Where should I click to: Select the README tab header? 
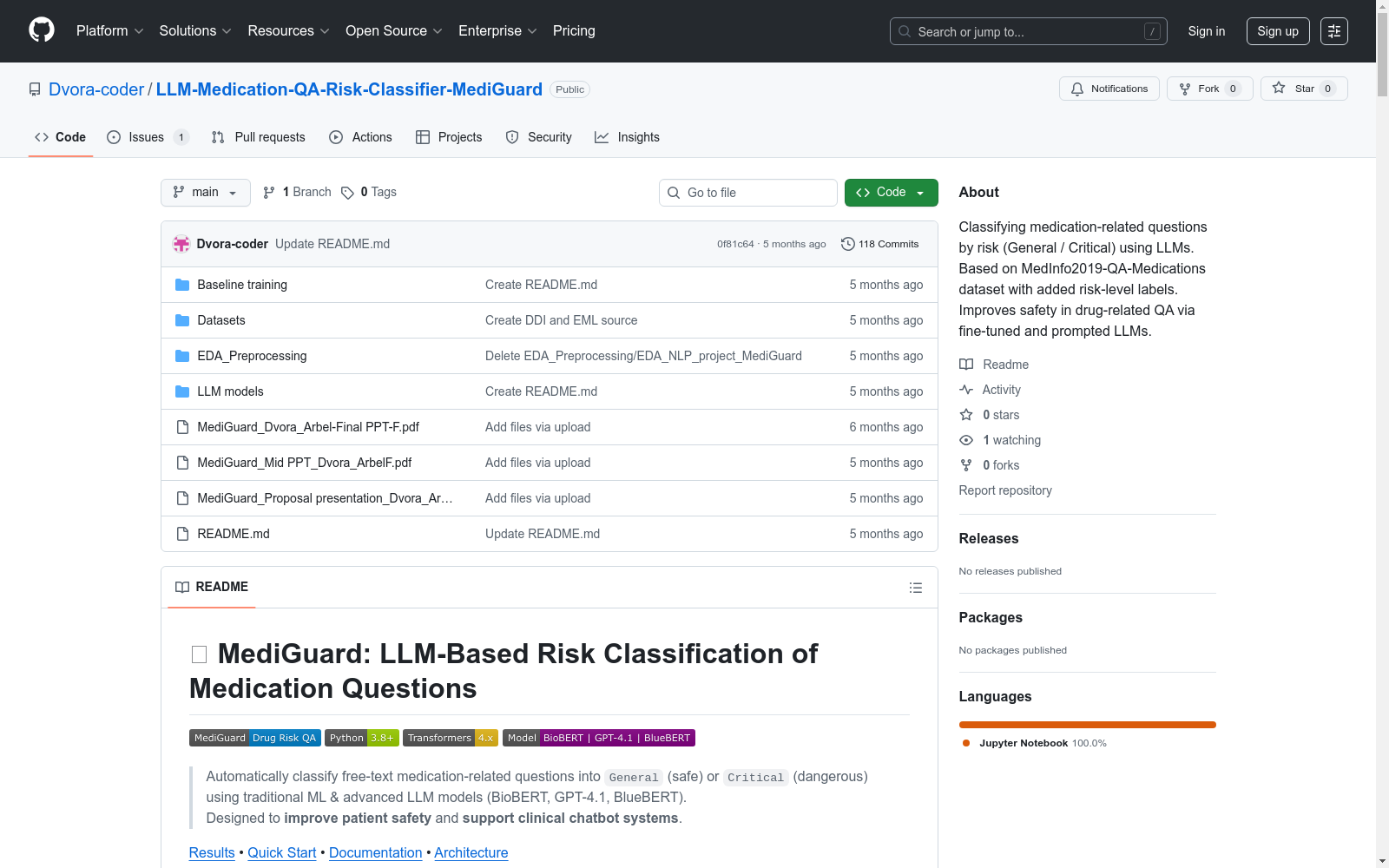tap(212, 587)
